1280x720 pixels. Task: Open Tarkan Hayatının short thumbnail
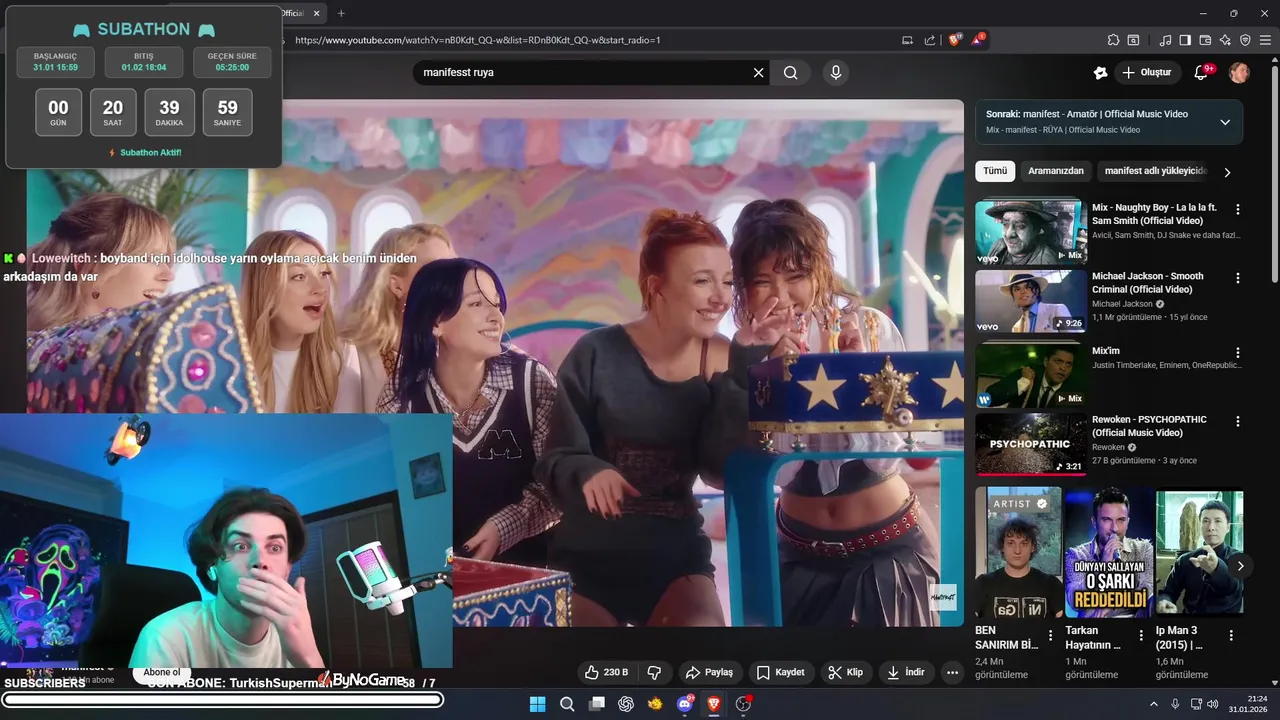pos(1109,552)
